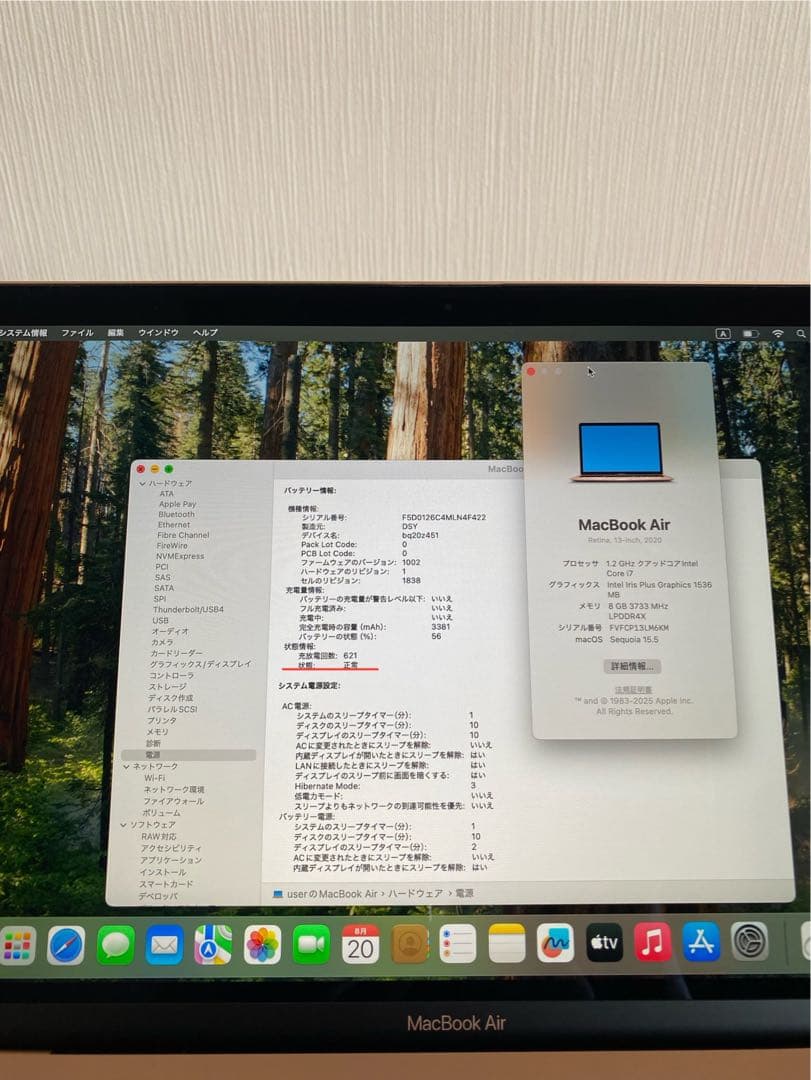Open Notes app in the Dock
Image resolution: width=811 pixels, height=1080 pixels.
(506, 944)
